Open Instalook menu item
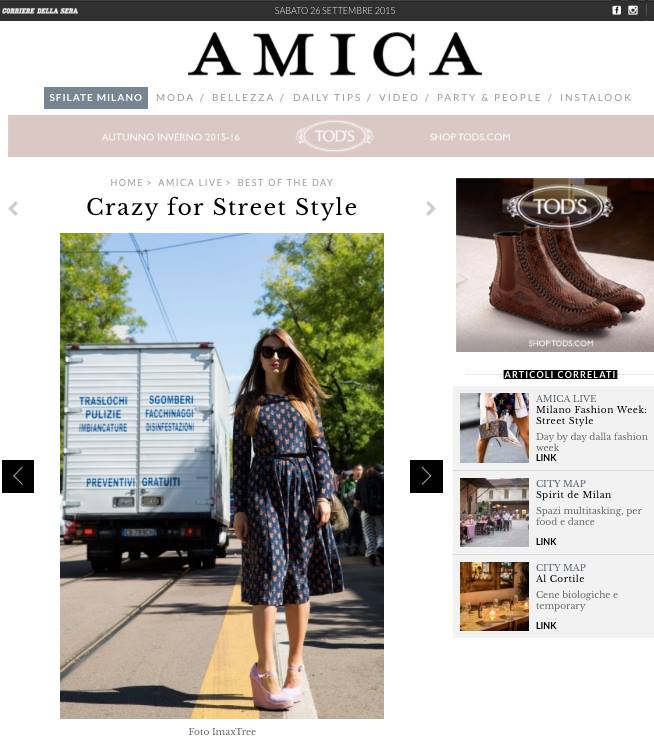This screenshot has width=654, height=747. [x=595, y=98]
